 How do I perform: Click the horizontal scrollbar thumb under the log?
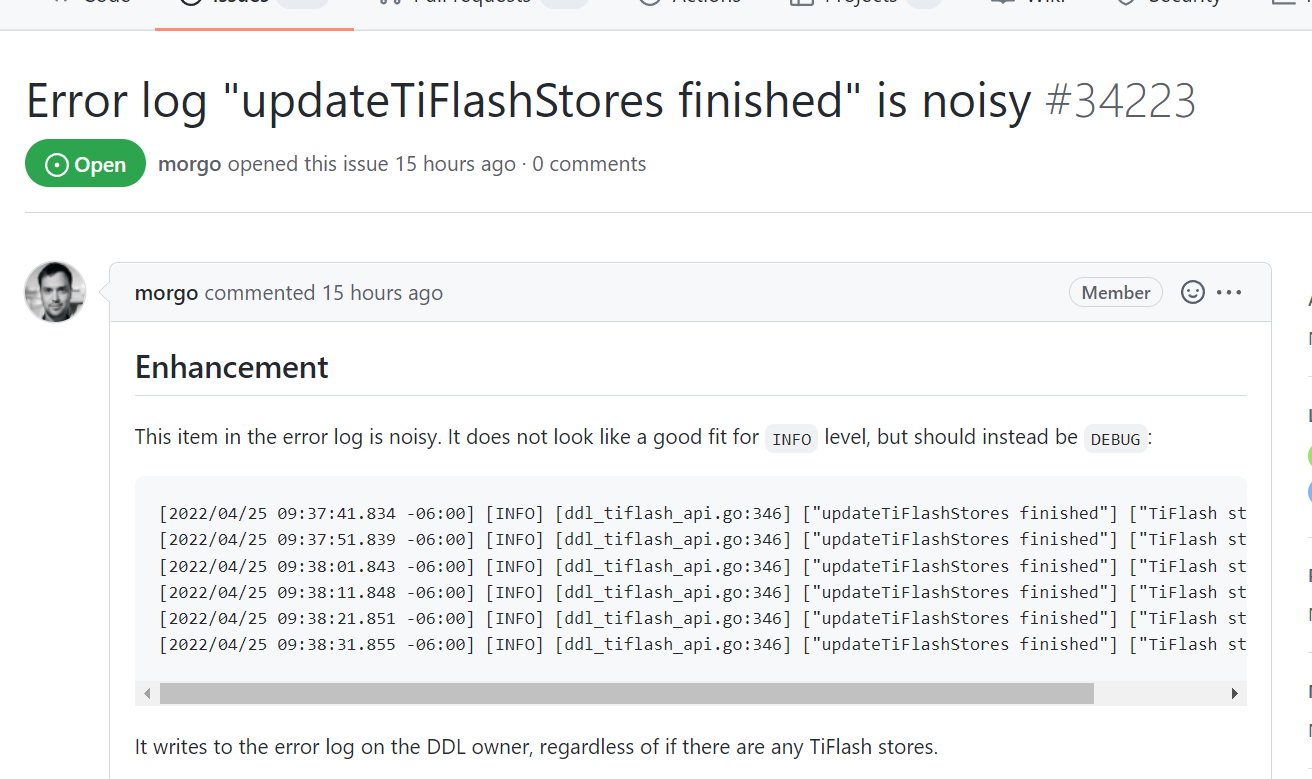(x=626, y=693)
